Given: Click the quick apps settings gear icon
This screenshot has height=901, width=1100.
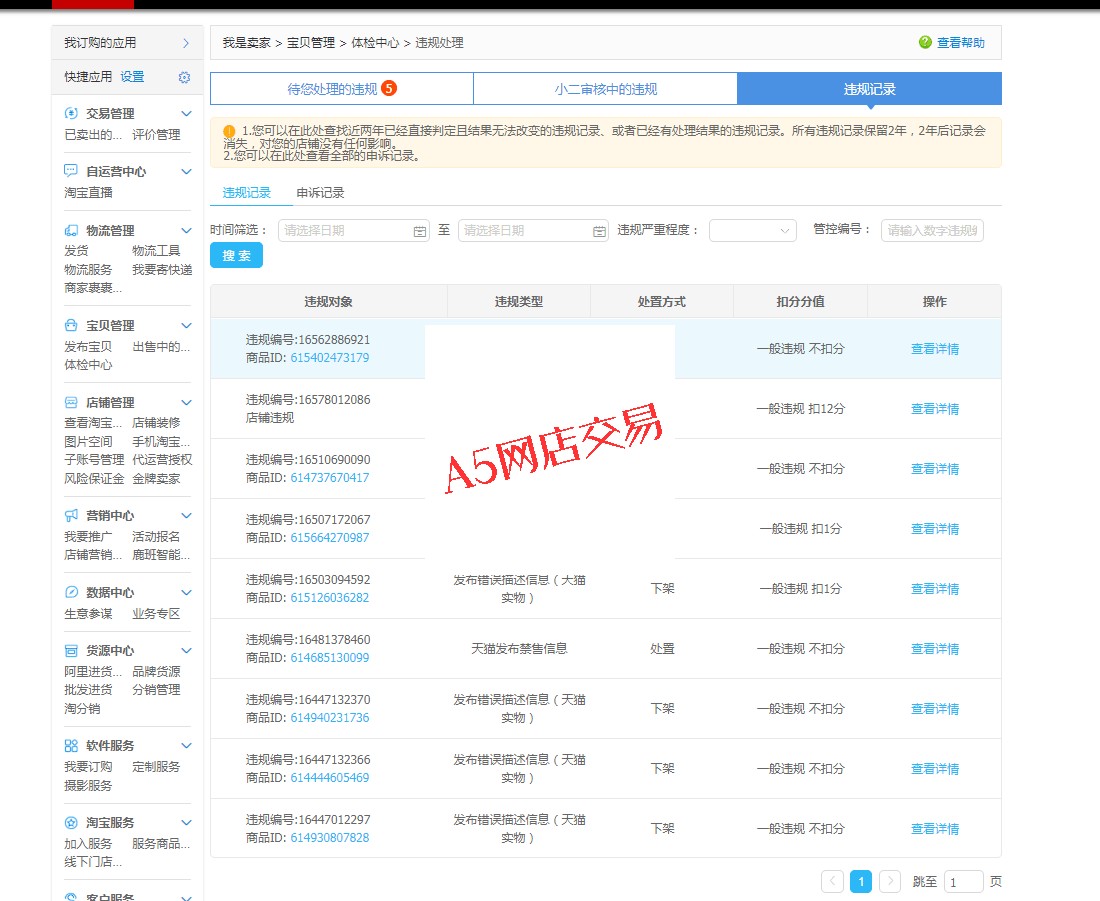Looking at the screenshot, I should tap(184, 77).
